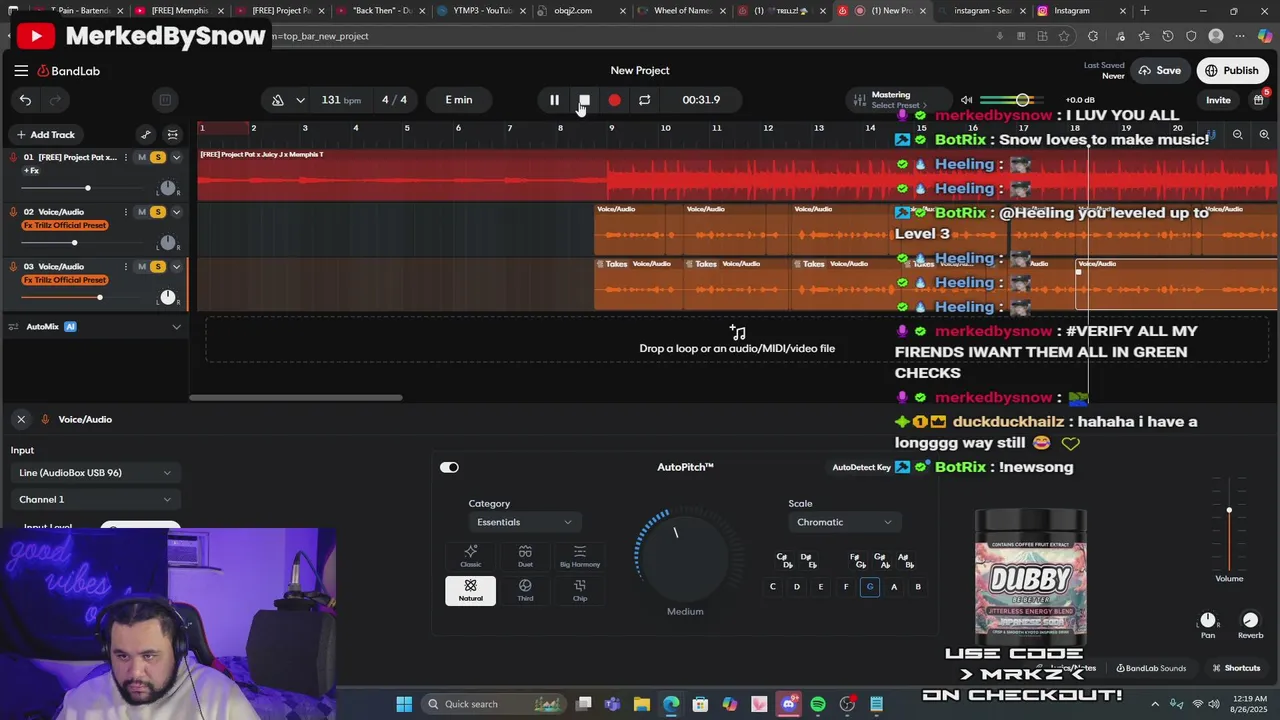The image size is (1280, 720).
Task: Click the track collapse icon beside Add Track
Action: click(172, 135)
